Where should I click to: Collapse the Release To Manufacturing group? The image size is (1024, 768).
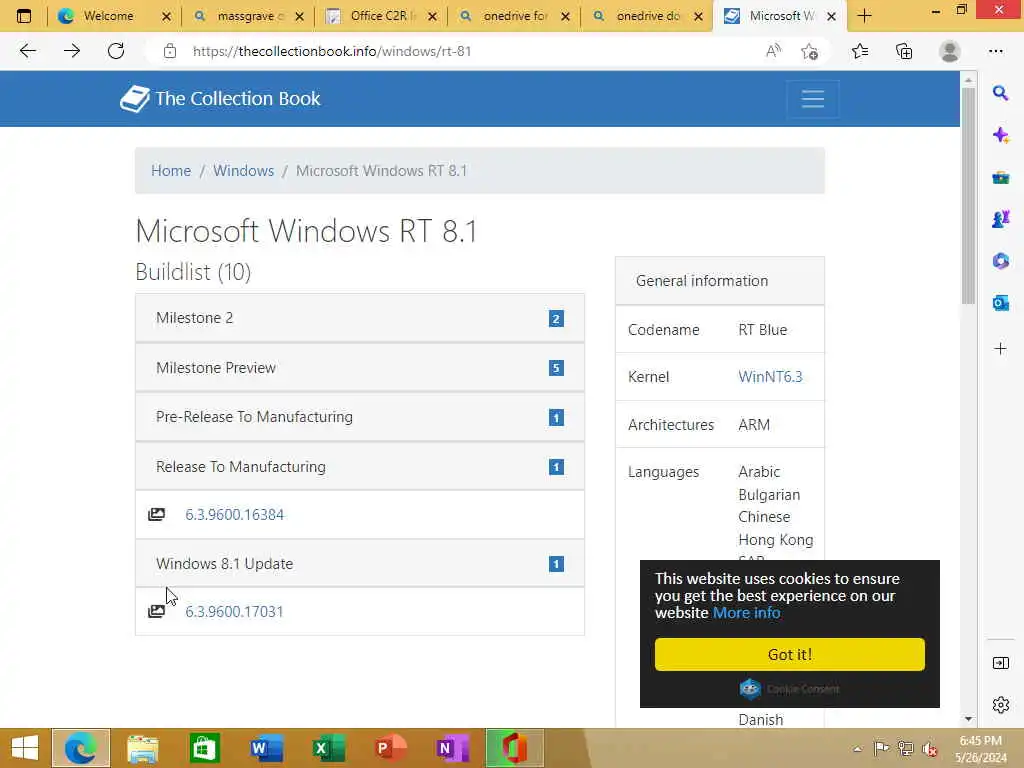(x=360, y=467)
